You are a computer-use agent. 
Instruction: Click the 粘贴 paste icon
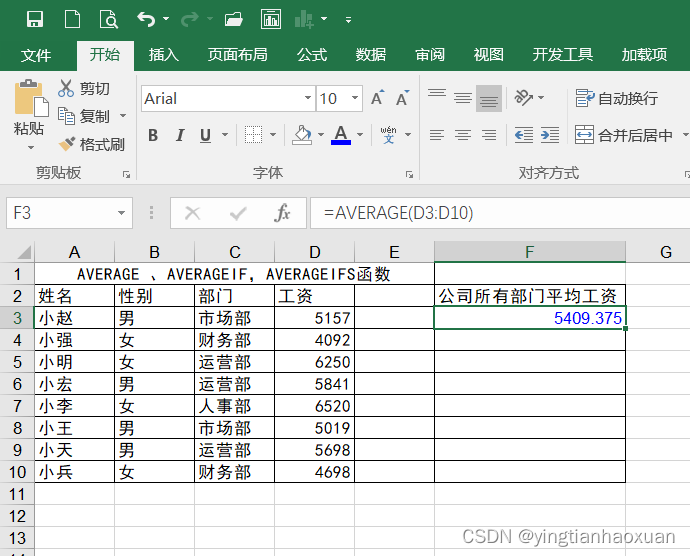pyautogui.click(x=31, y=98)
